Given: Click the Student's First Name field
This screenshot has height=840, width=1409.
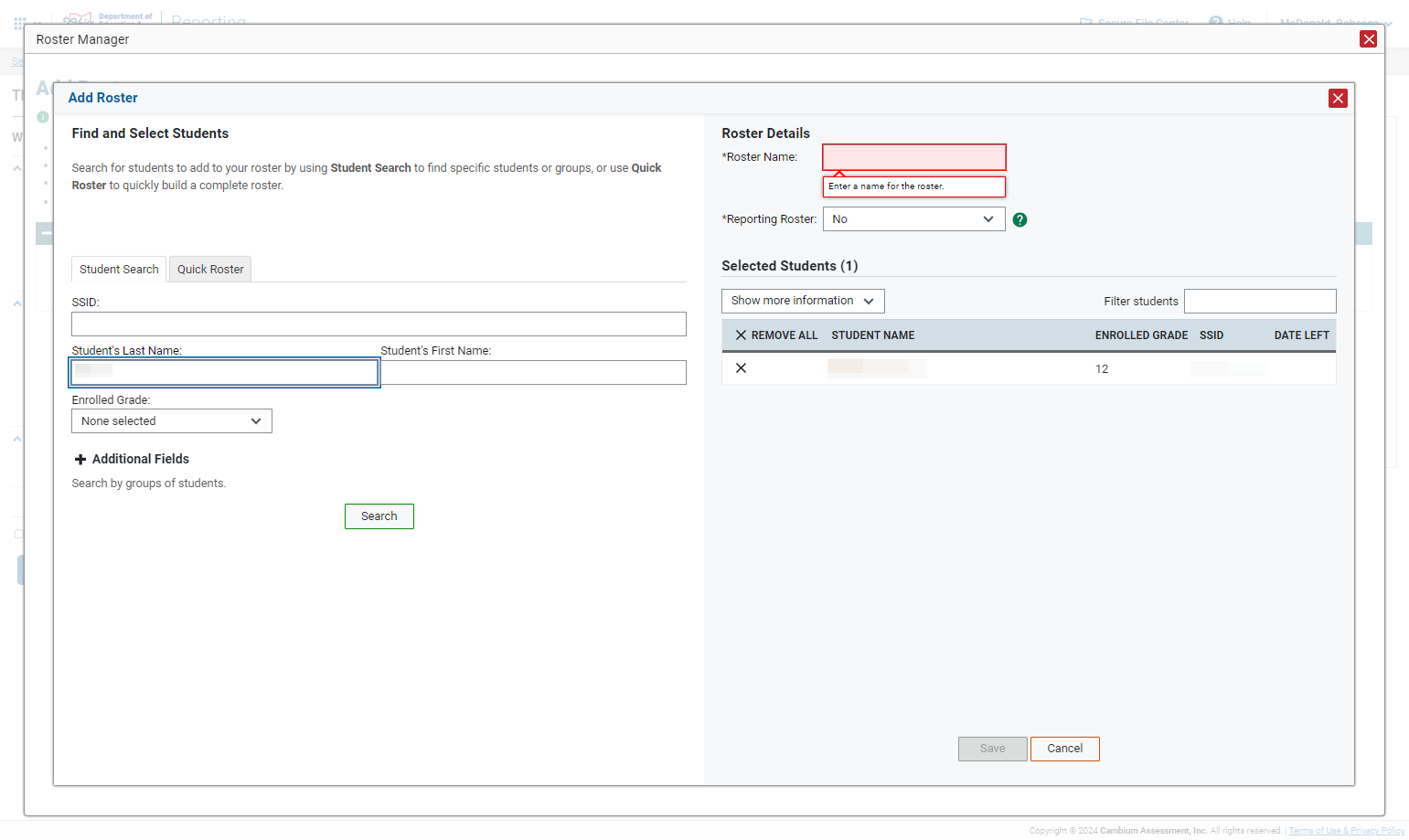Looking at the screenshot, I should click(x=533, y=372).
